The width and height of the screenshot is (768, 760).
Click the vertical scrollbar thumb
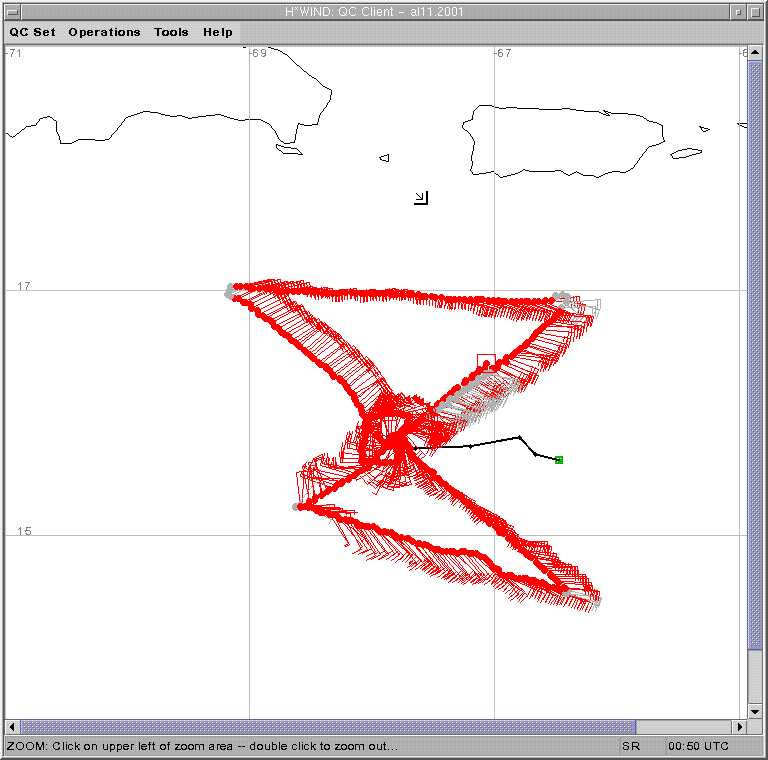point(756,350)
